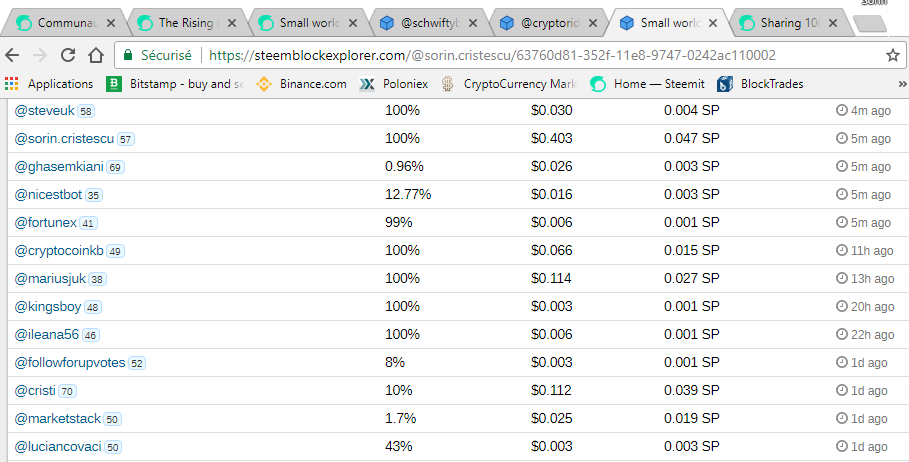This screenshot has height=462, width=909.
Task: Open the @sorin.cristescu profile link
Action: coord(64,139)
